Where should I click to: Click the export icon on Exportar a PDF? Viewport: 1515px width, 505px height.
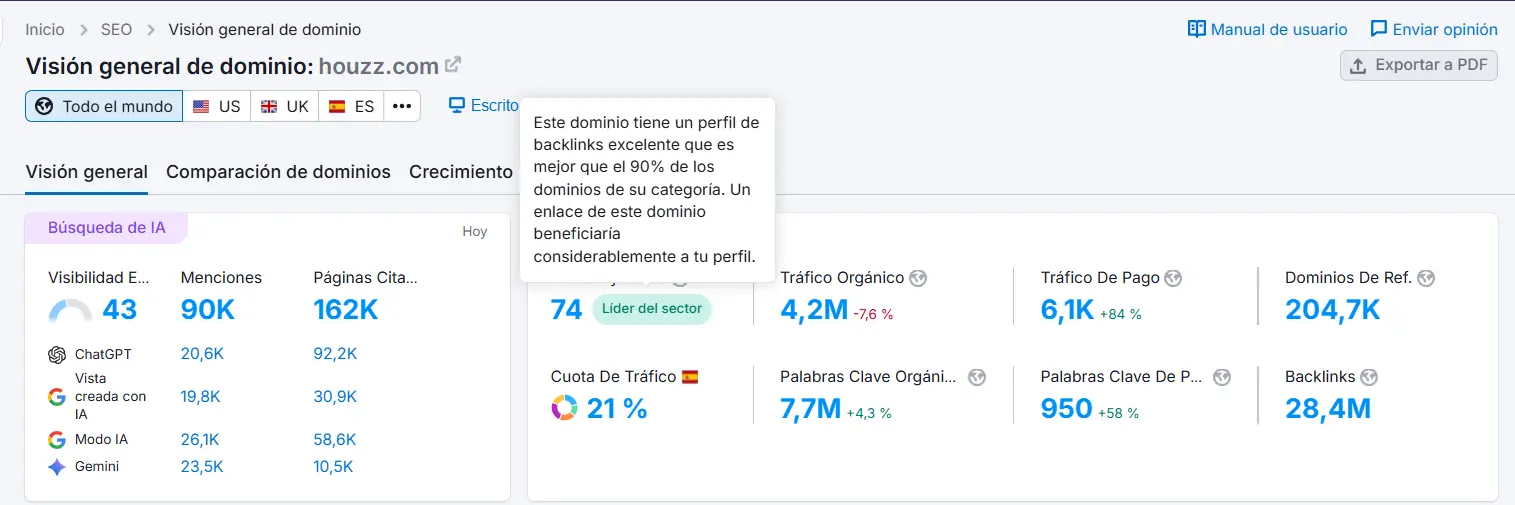(x=1358, y=66)
